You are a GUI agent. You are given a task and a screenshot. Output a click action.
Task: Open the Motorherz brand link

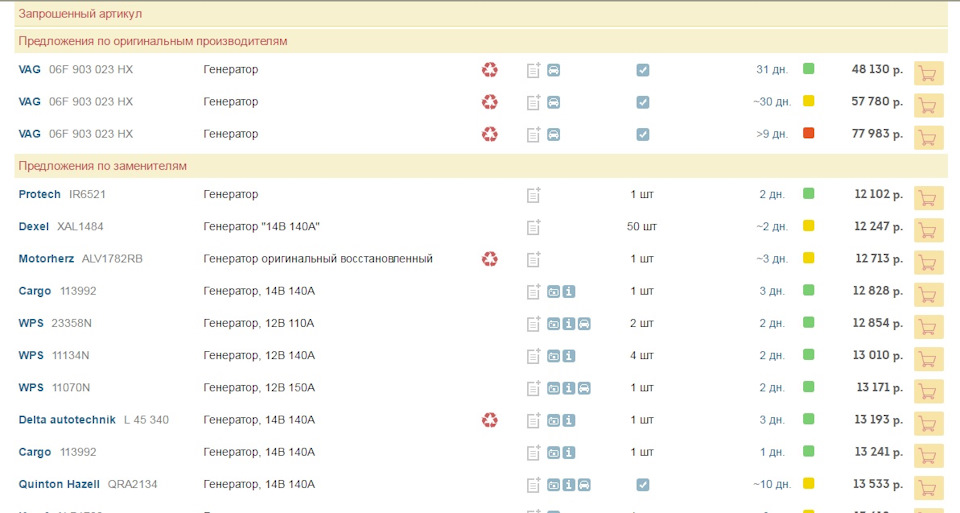click(46, 258)
